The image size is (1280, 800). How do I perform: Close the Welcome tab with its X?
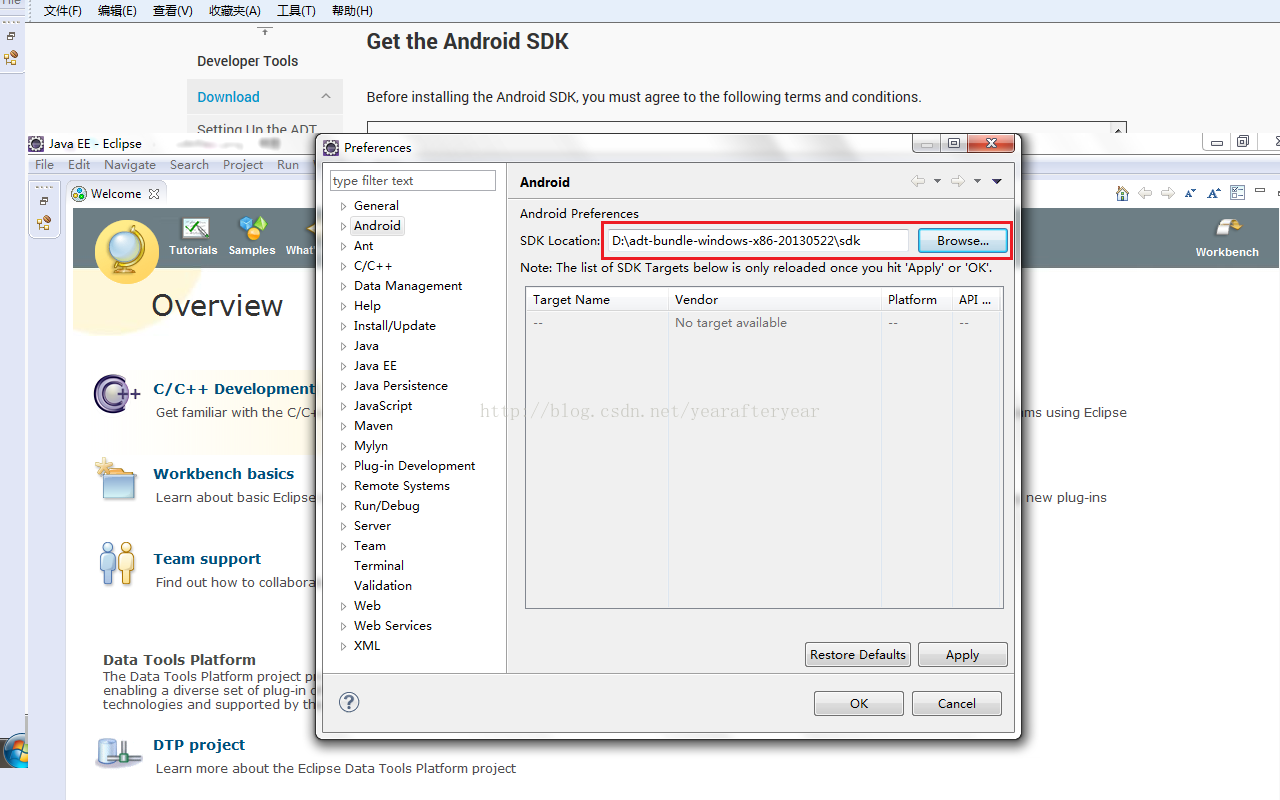(154, 194)
